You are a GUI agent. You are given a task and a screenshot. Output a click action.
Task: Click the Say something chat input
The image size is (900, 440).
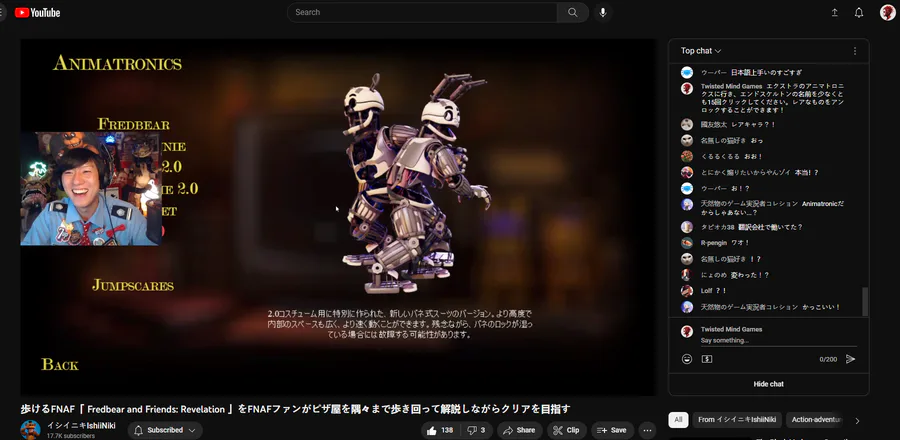778,341
